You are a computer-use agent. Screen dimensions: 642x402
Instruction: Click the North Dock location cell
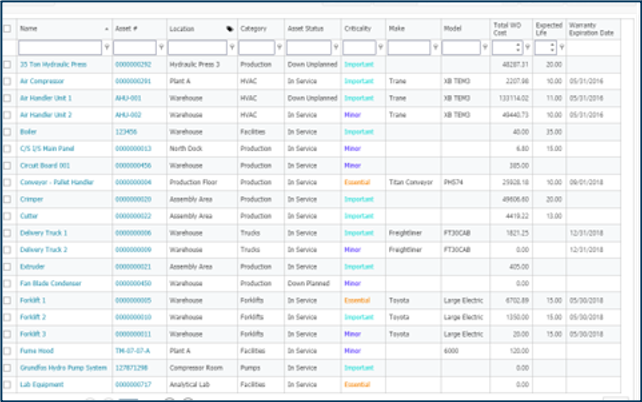[x=186, y=149]
